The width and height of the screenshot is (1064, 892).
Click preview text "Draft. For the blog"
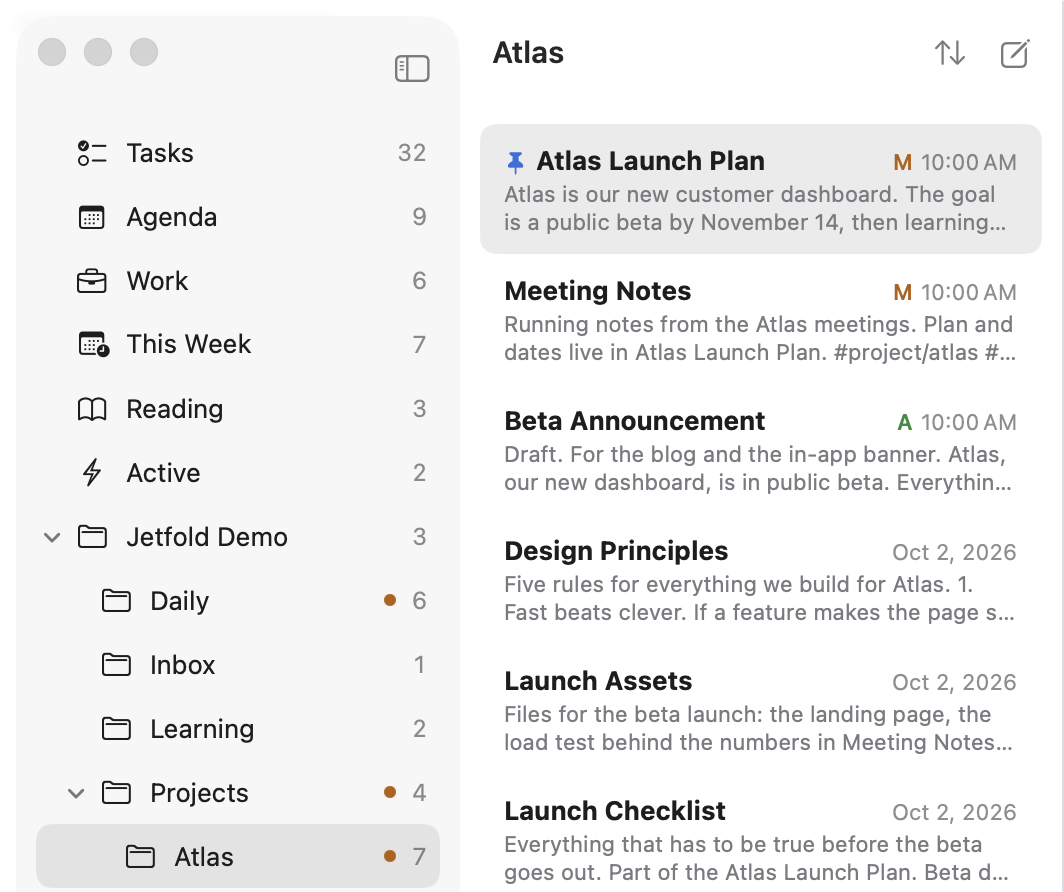click(601, 454)
